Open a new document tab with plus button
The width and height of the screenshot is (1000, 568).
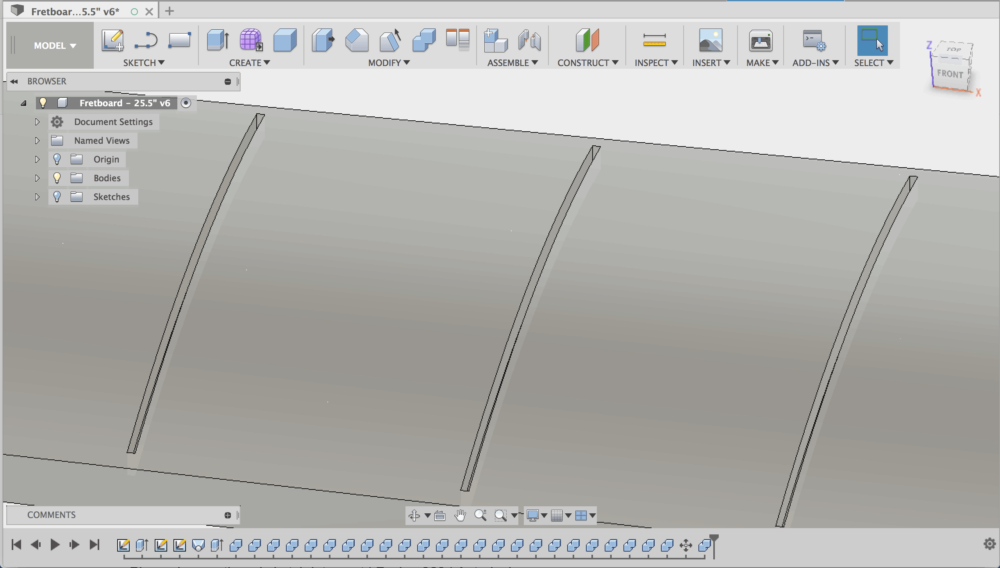coord(169,11)
